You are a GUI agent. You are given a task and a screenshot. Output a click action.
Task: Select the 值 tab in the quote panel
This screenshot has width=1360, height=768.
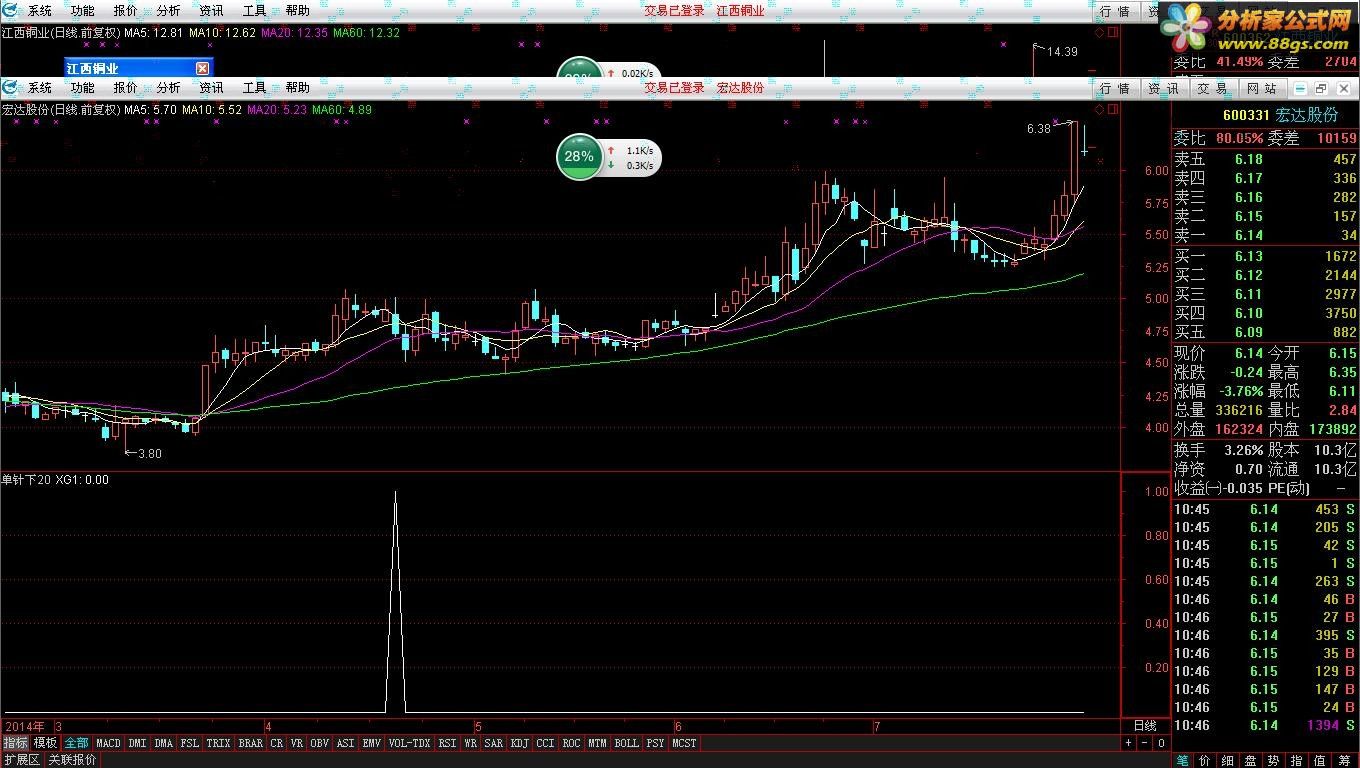(x=1320, y=760)
